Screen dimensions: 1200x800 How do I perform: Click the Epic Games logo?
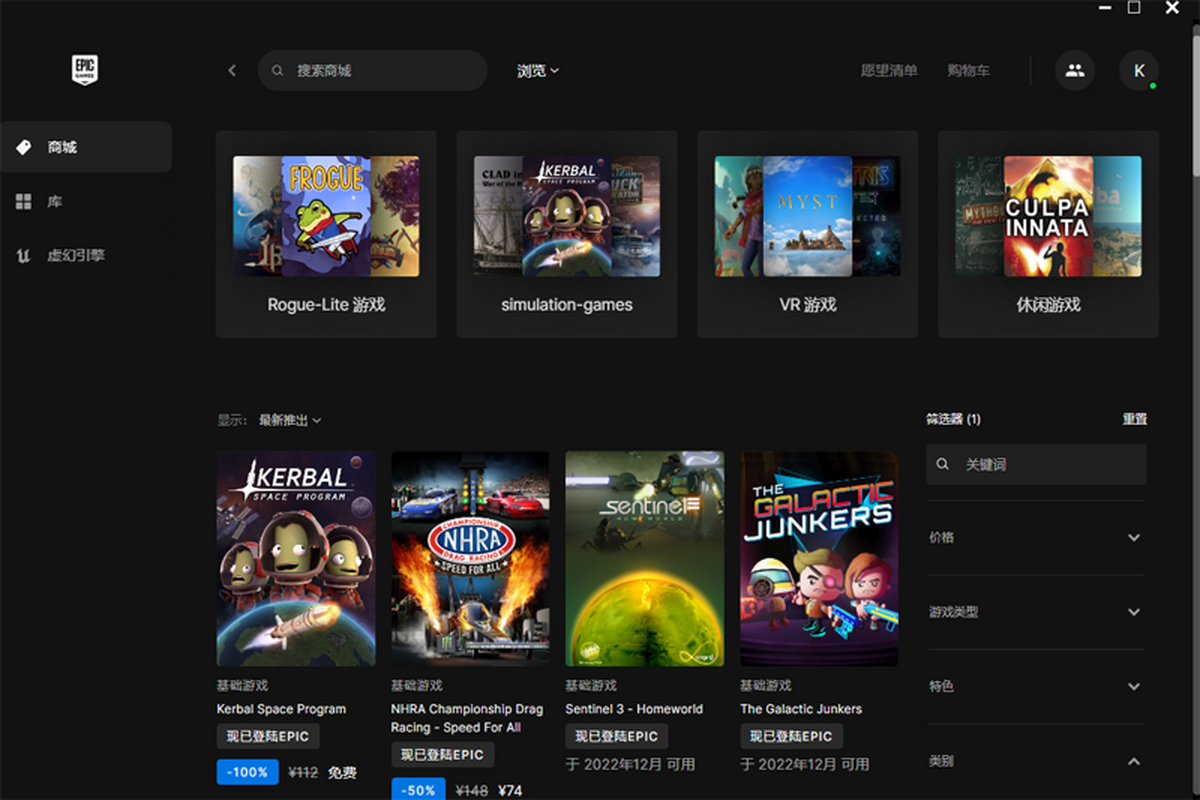pyautogui.click(x=85, y=70)
